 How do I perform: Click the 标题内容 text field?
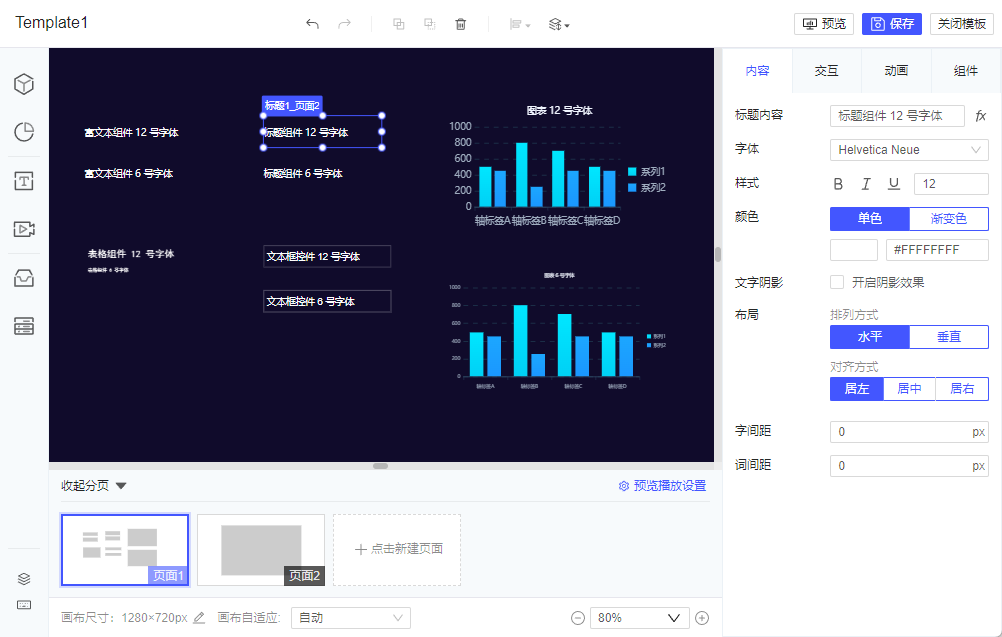(x=897, y=116)
